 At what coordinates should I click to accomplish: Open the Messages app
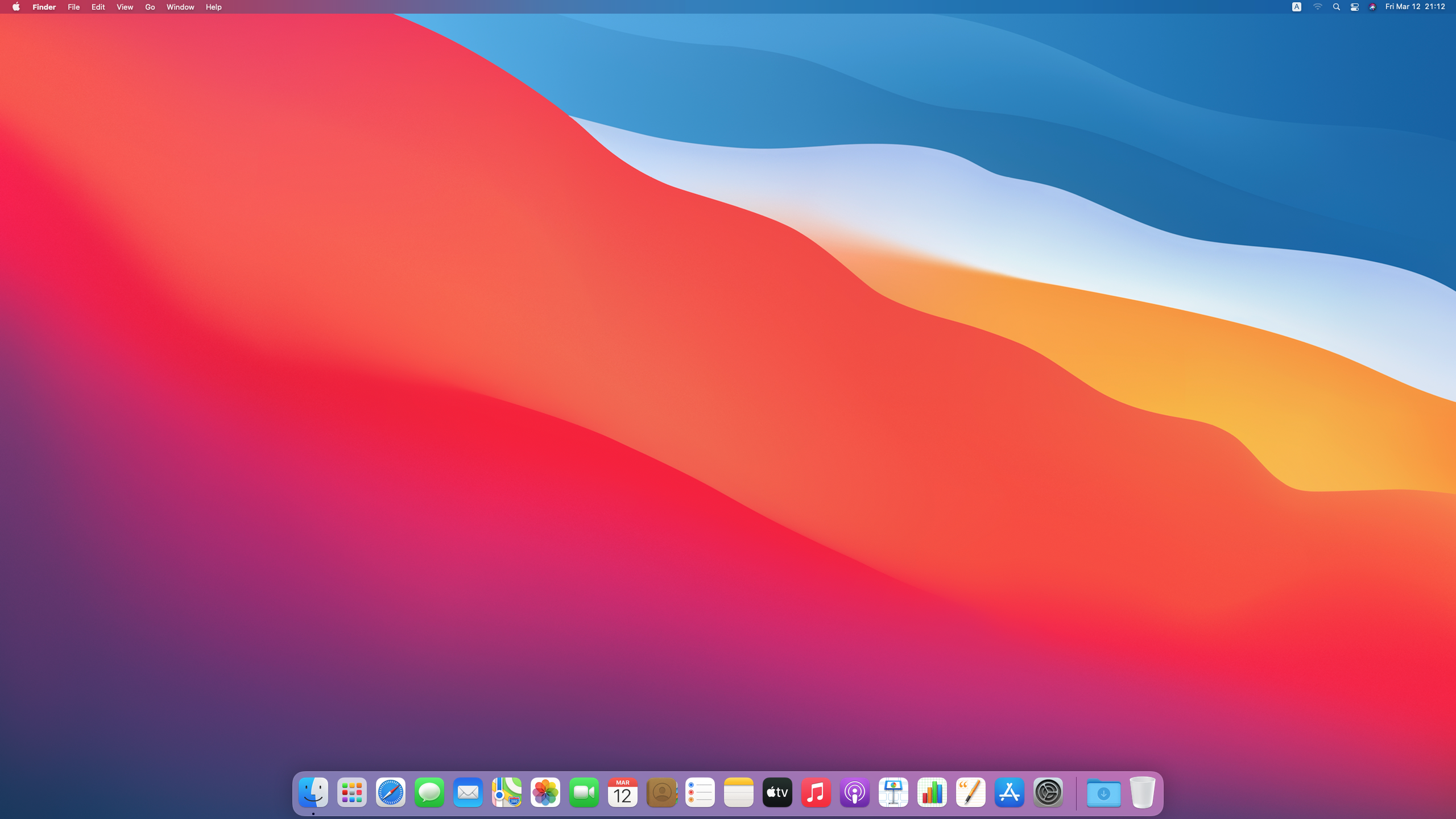pos(429,792)
